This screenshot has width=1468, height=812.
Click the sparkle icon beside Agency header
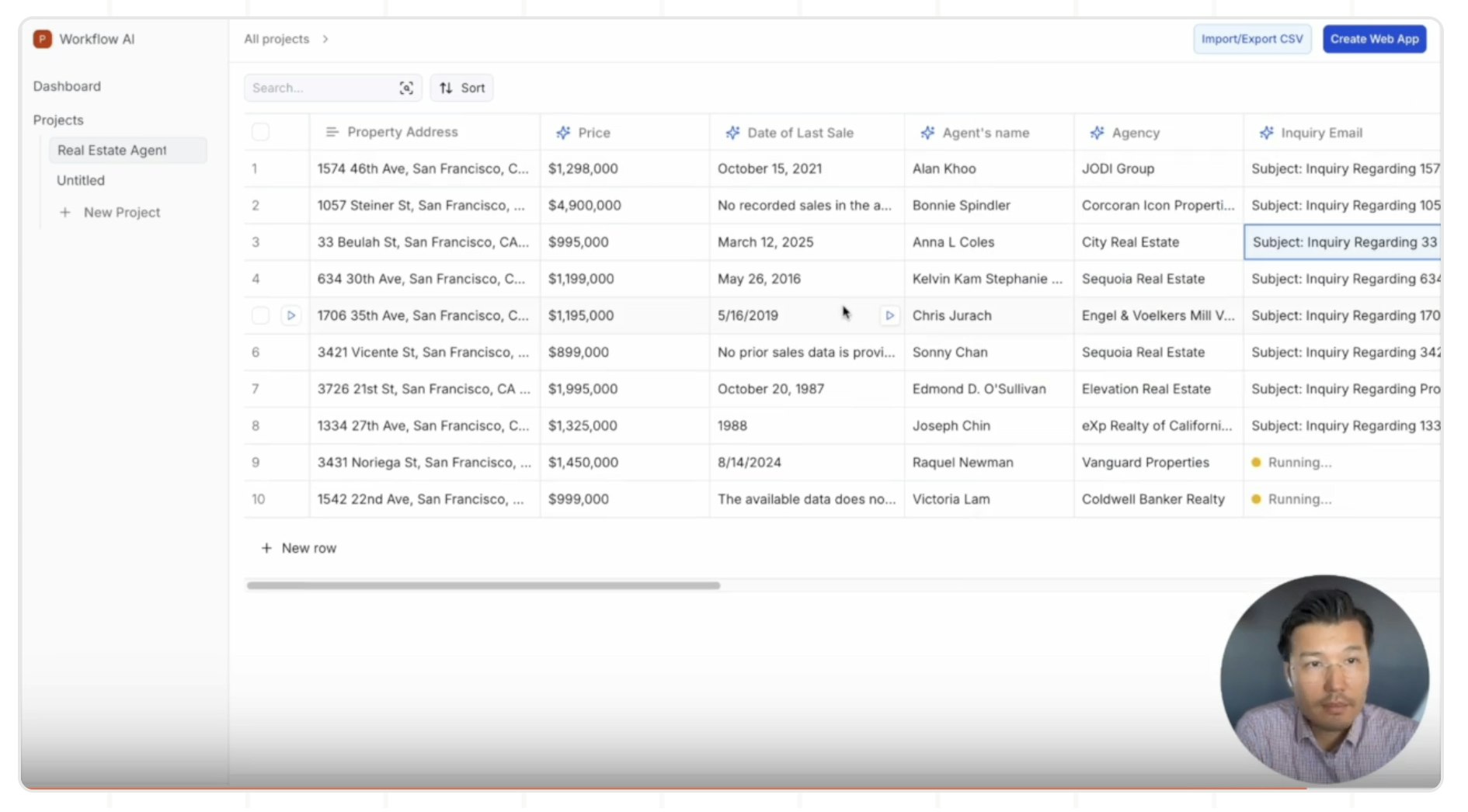1097,133
